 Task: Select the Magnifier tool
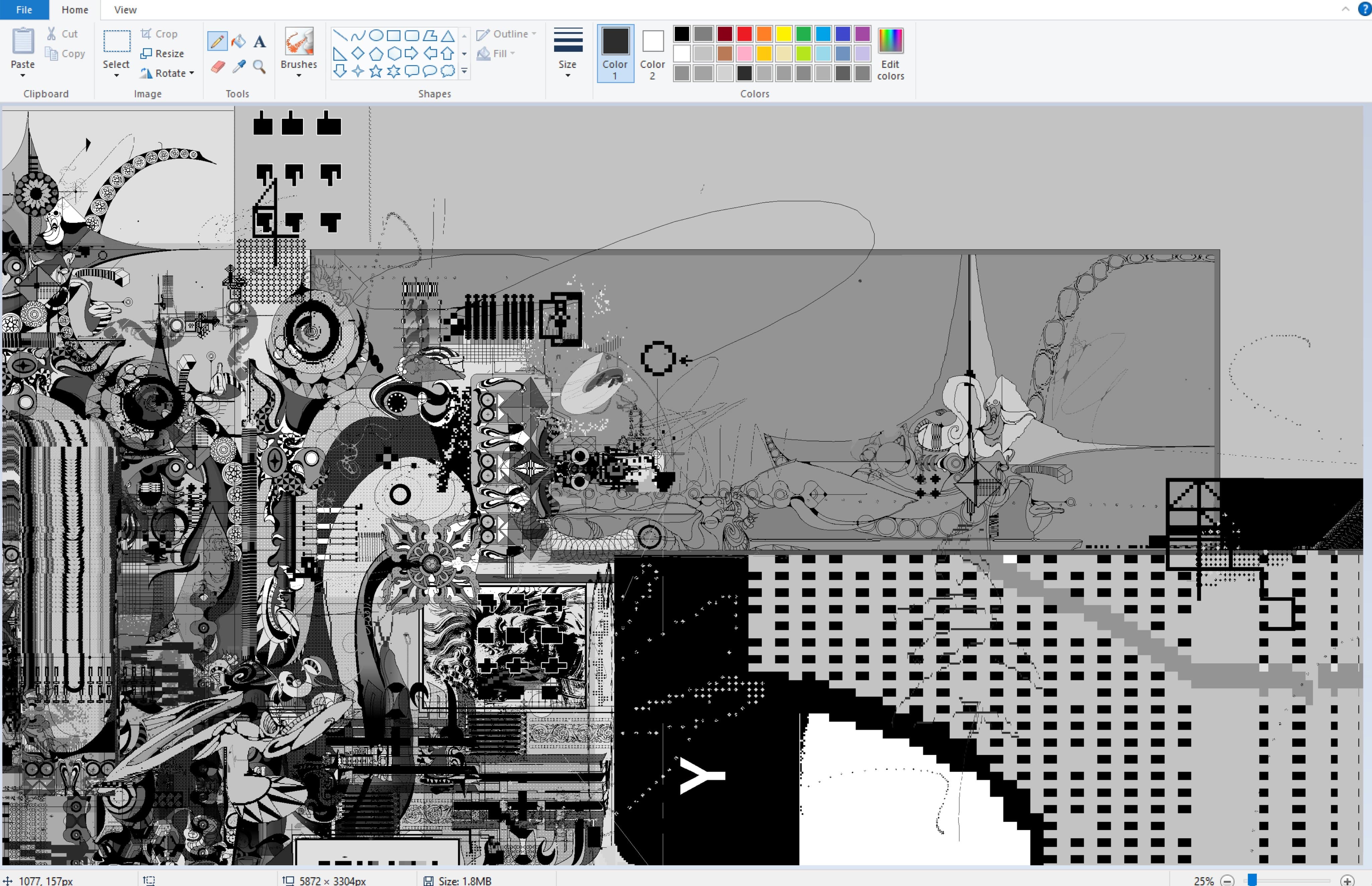tap(260, 67)
